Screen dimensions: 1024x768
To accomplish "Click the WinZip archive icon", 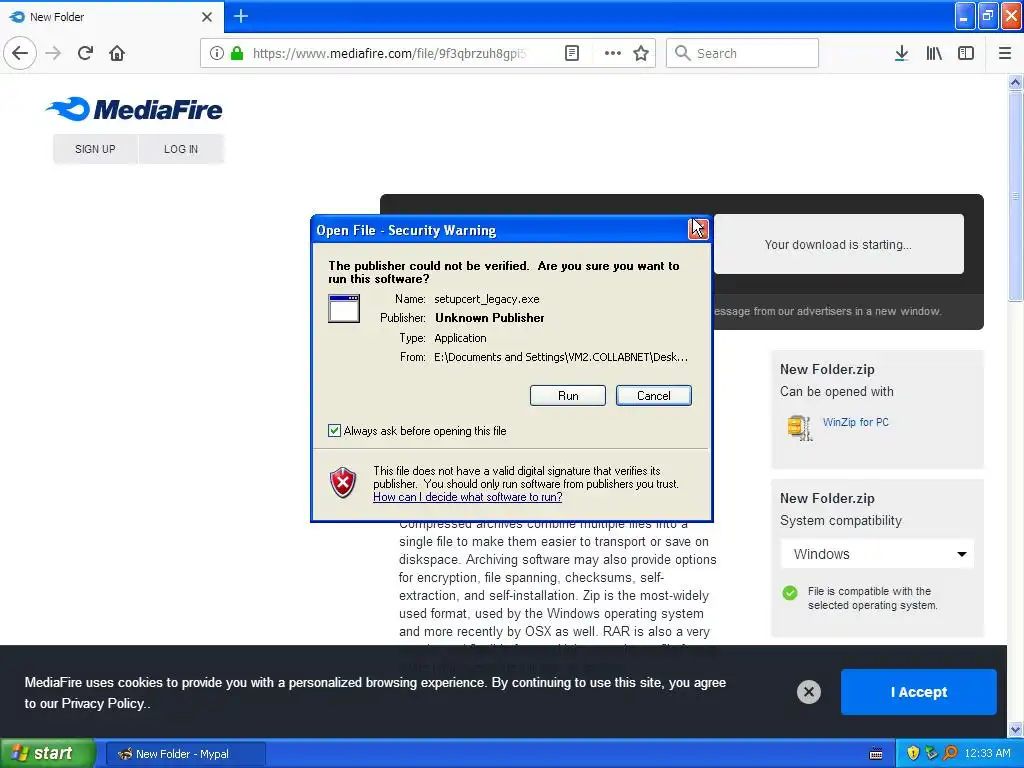I will [799, 428].
